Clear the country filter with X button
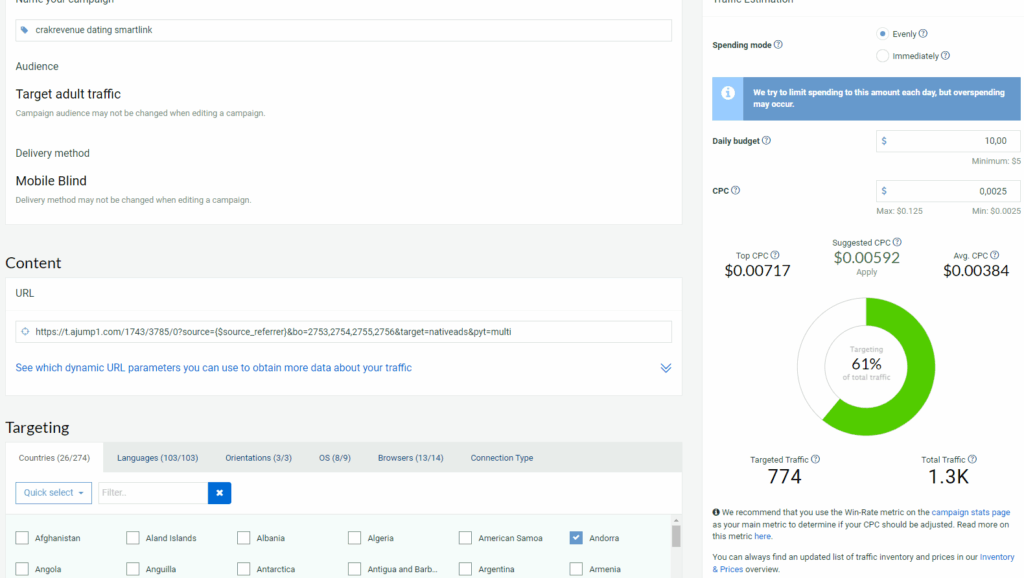 point(219,493)
